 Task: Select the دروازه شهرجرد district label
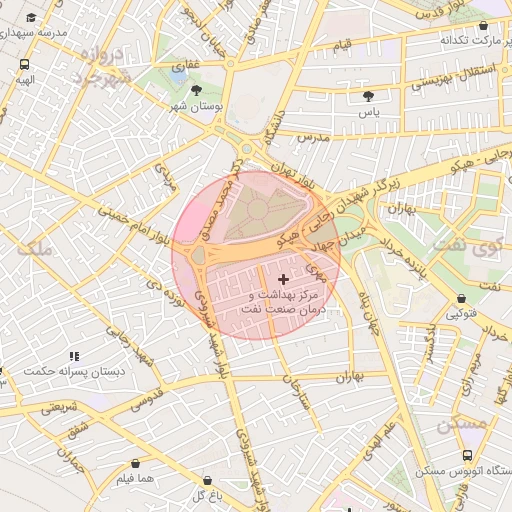[x=102, y=66]
